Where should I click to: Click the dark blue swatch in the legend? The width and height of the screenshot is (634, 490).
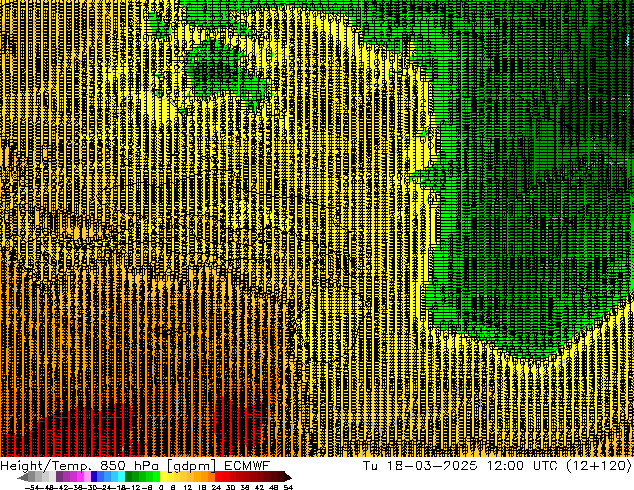tap(94, 476)
